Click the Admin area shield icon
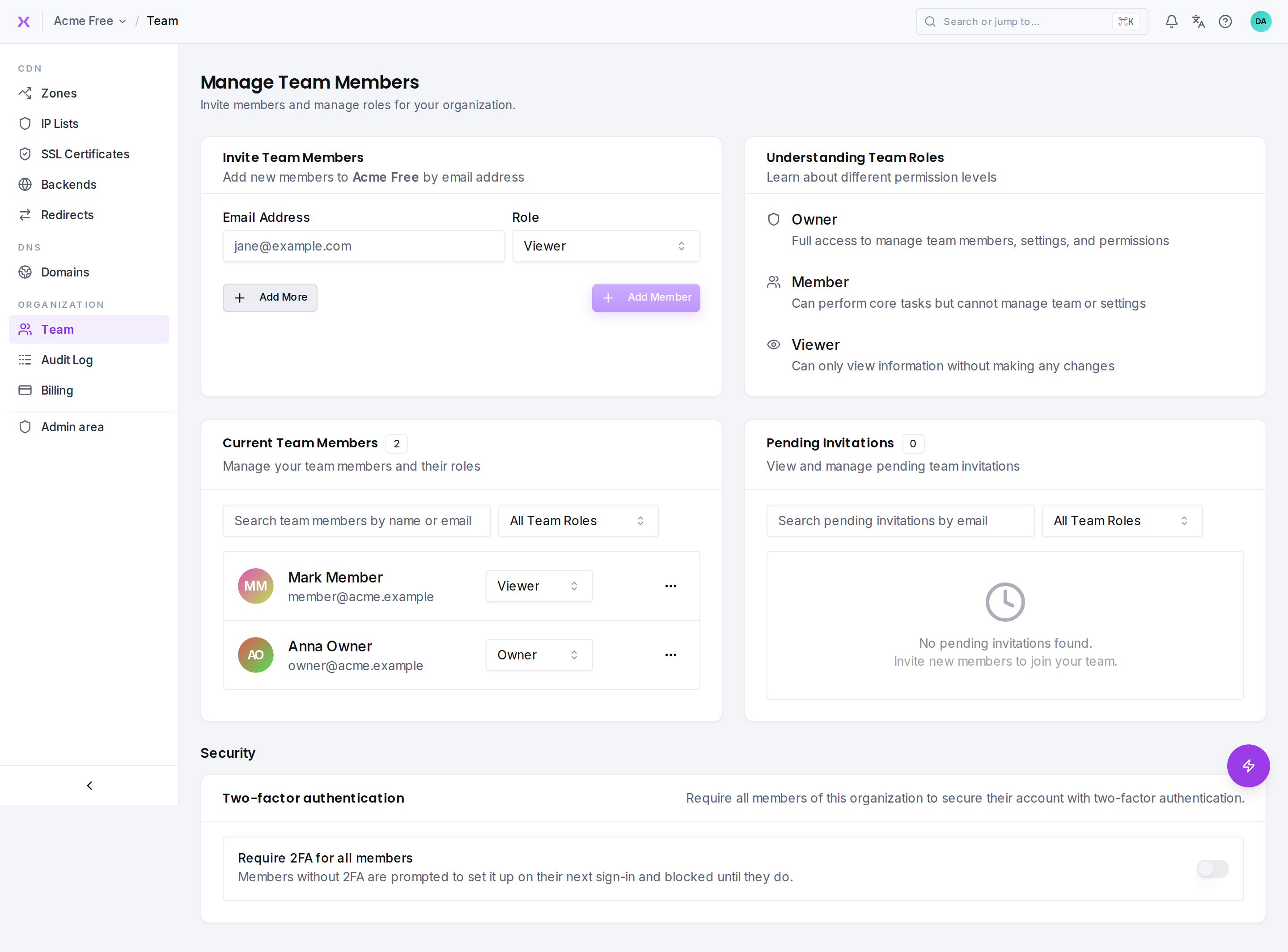This screenshot has height=952, width=1288. click(25, 427)
